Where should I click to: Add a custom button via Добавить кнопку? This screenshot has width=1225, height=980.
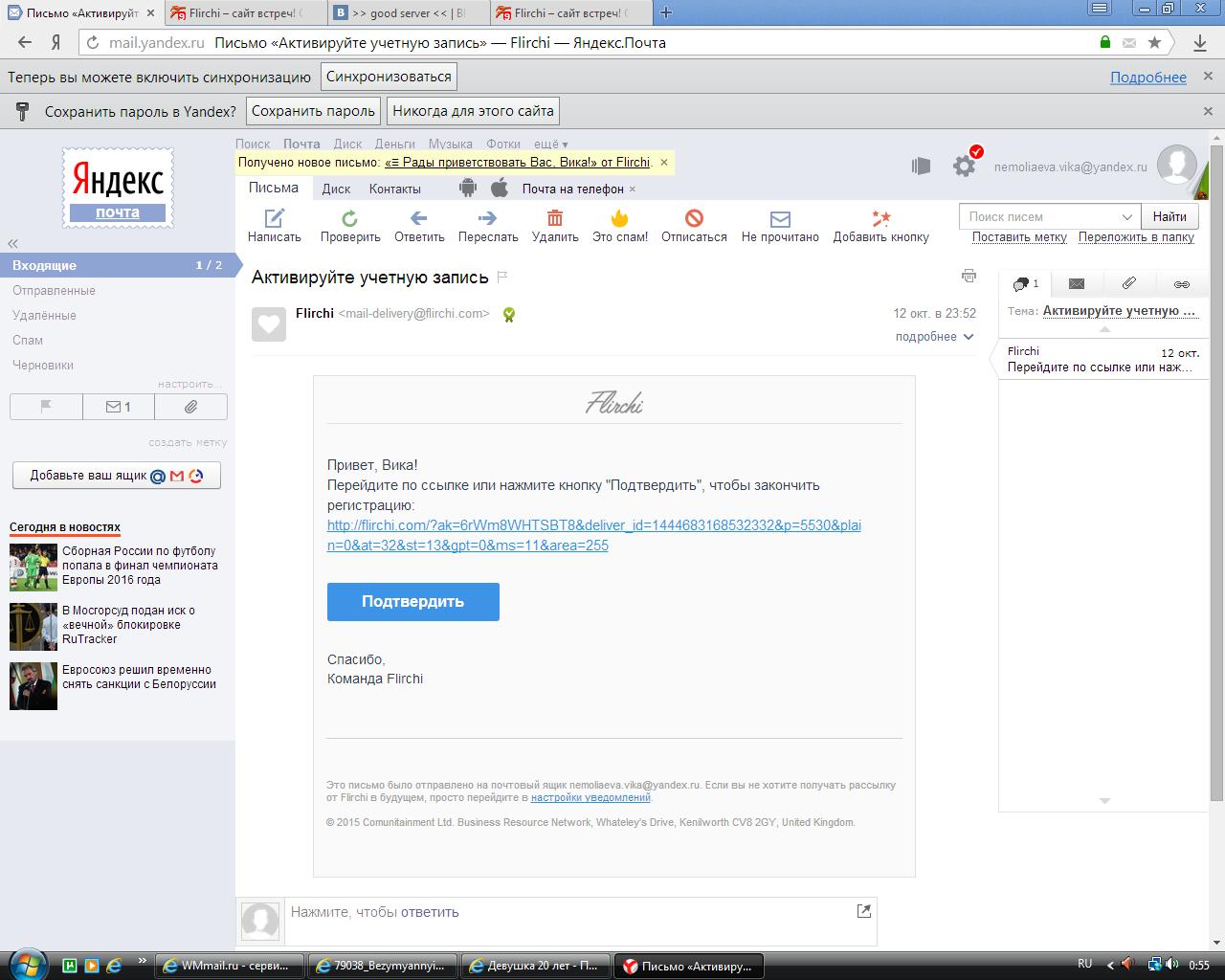tap(880, 227)
